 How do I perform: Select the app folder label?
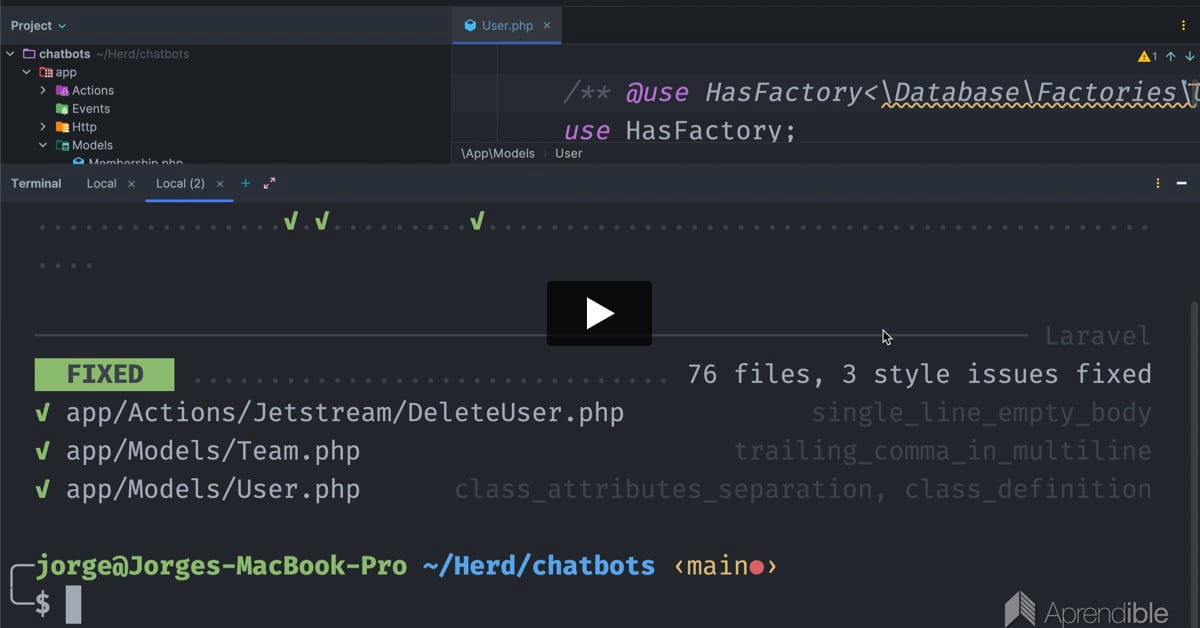tap(66, 72)
